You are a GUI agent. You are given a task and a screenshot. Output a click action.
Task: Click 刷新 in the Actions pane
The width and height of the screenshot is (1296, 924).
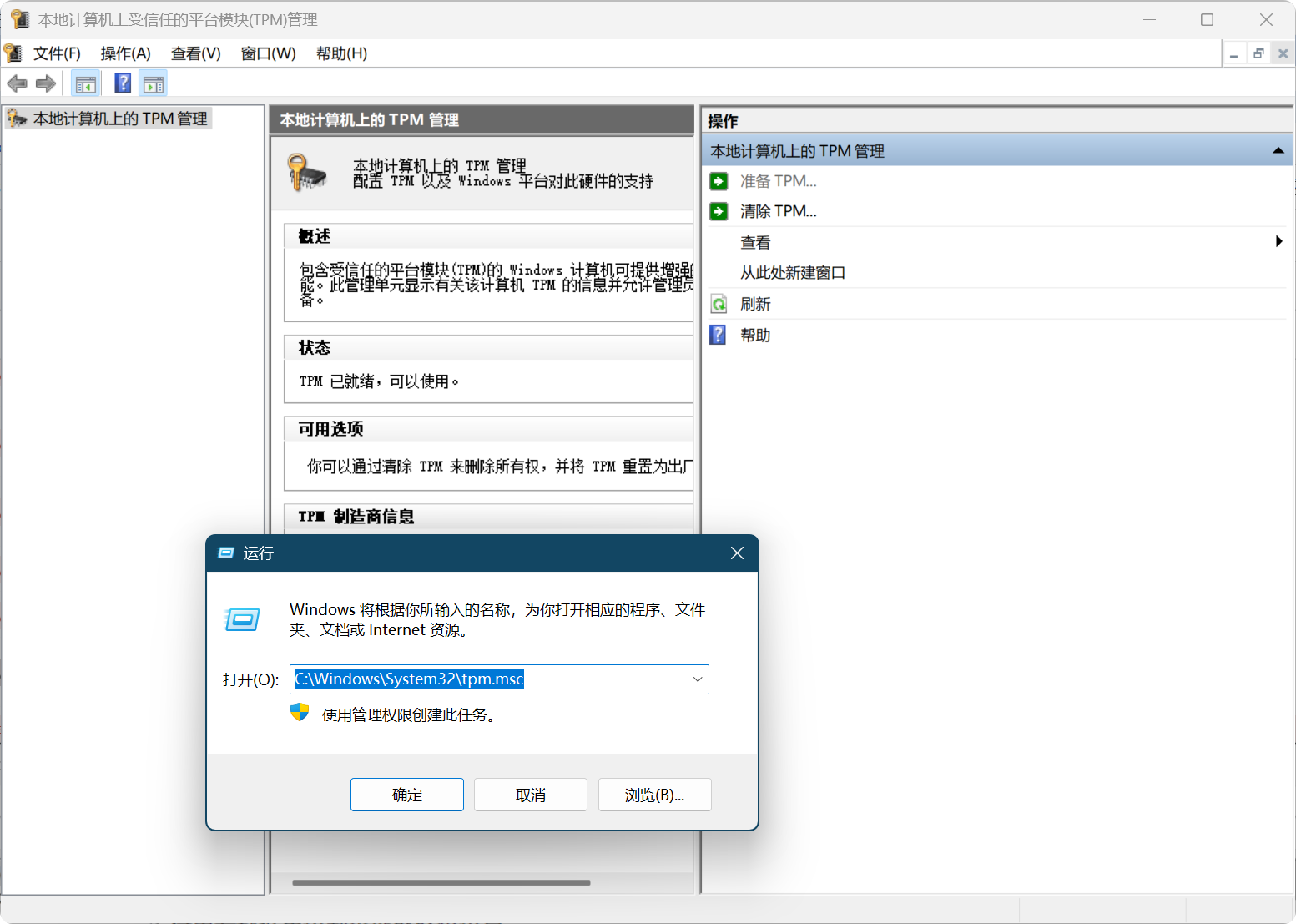click(755, 304)
